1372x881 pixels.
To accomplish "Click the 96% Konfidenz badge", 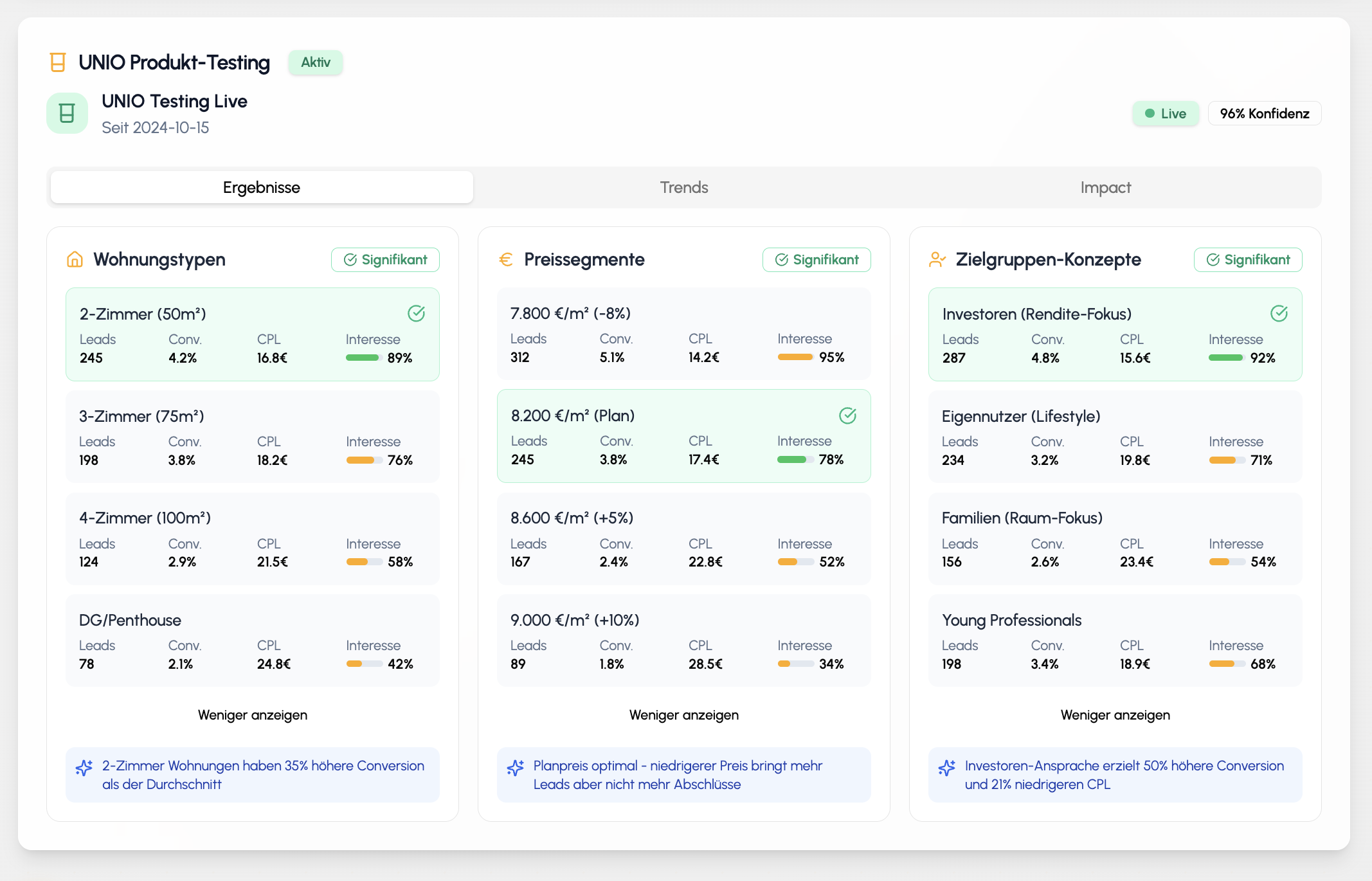I will coord(1264,113).
